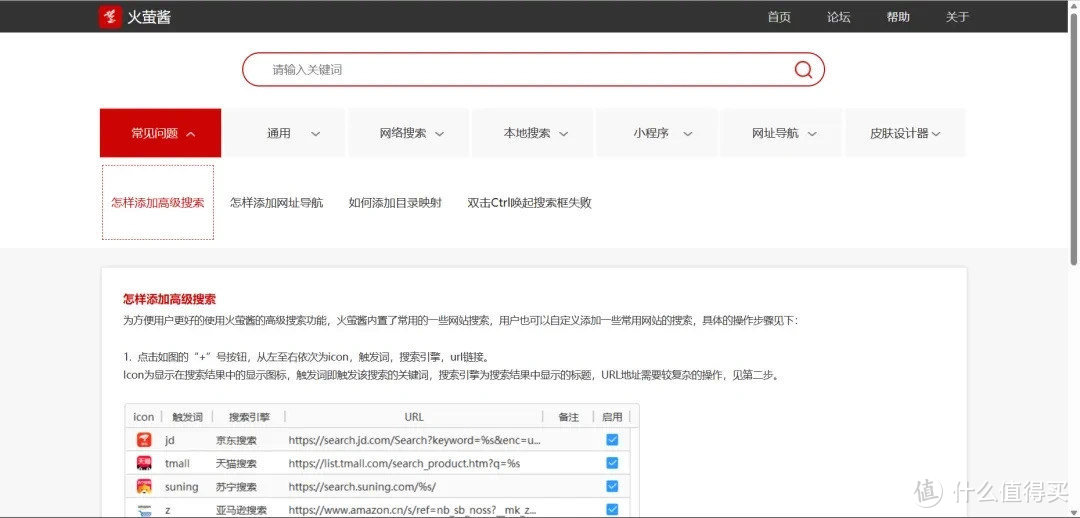Screen dimensions: 1080x518
Task: Click the 备注 column header
Action: point(568,417)
